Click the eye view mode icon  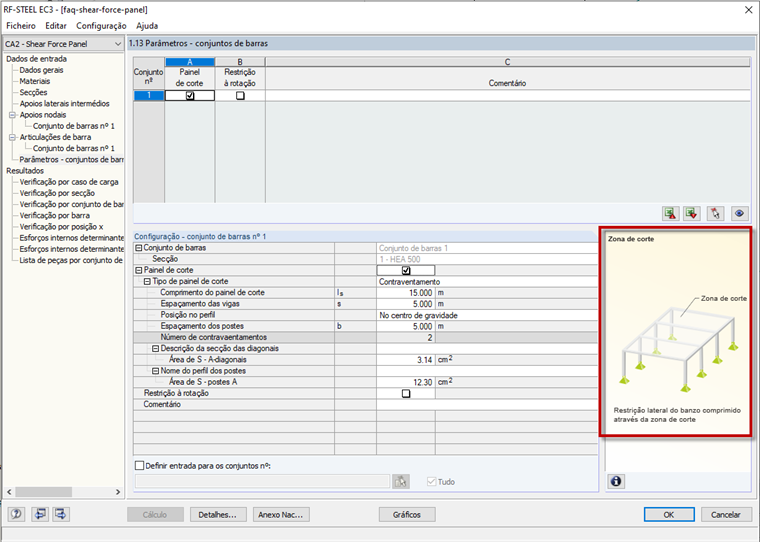(739, 213)
